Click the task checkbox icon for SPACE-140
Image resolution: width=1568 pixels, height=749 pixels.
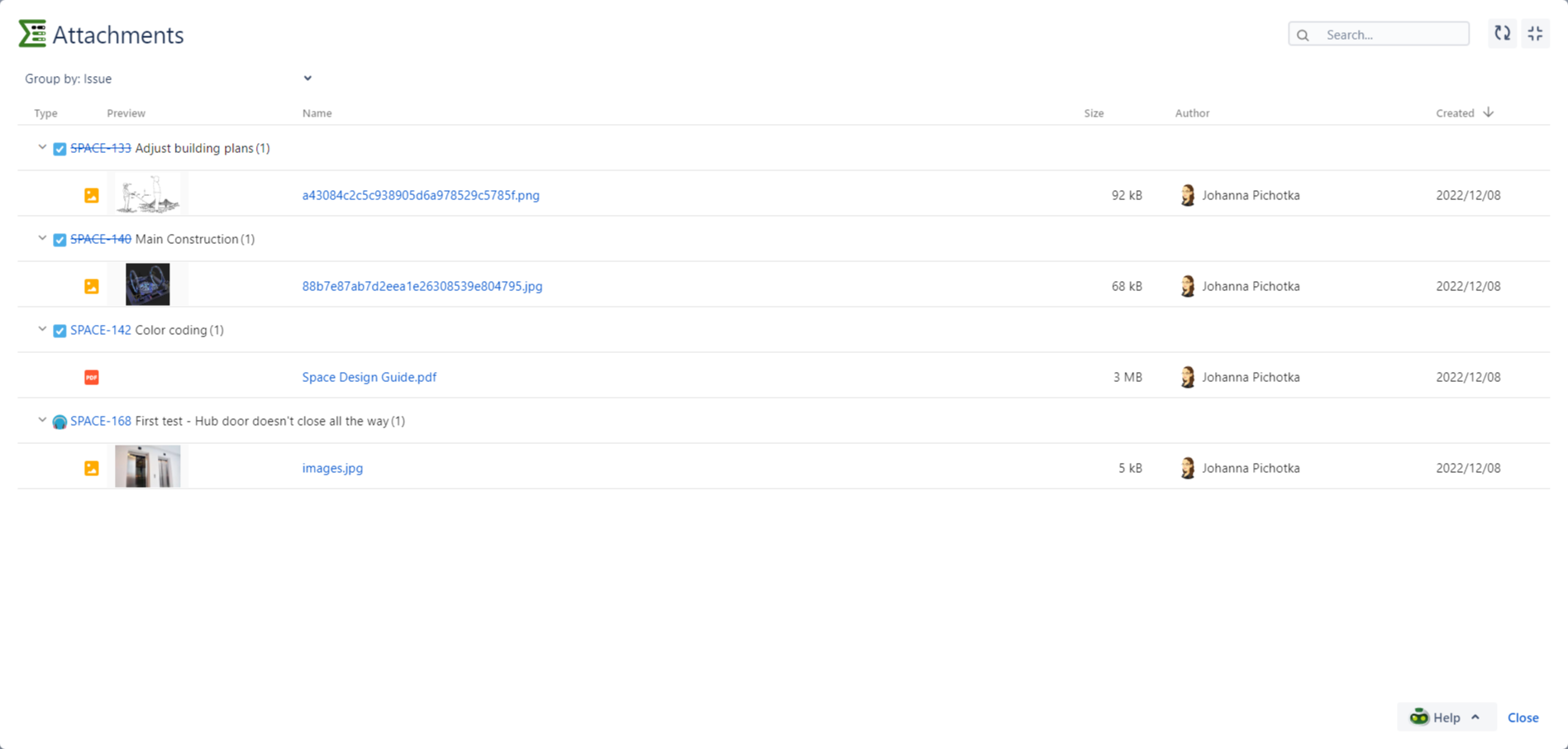point(60,240)
